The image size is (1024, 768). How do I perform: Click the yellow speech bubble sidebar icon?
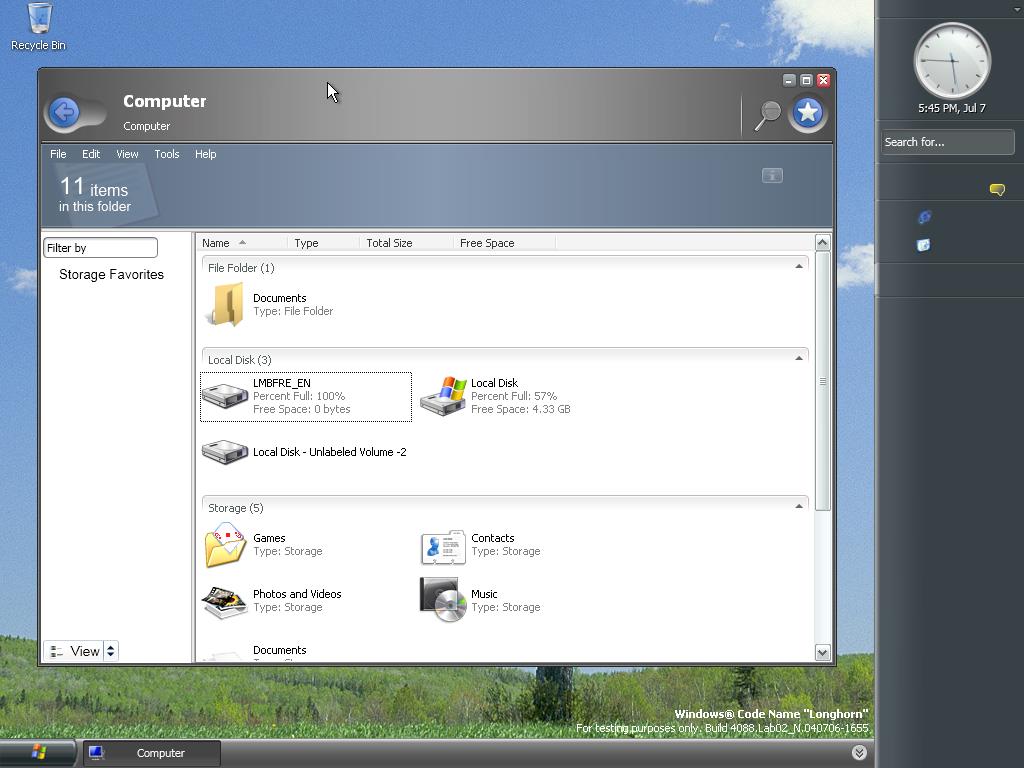(x=997, y=190)
